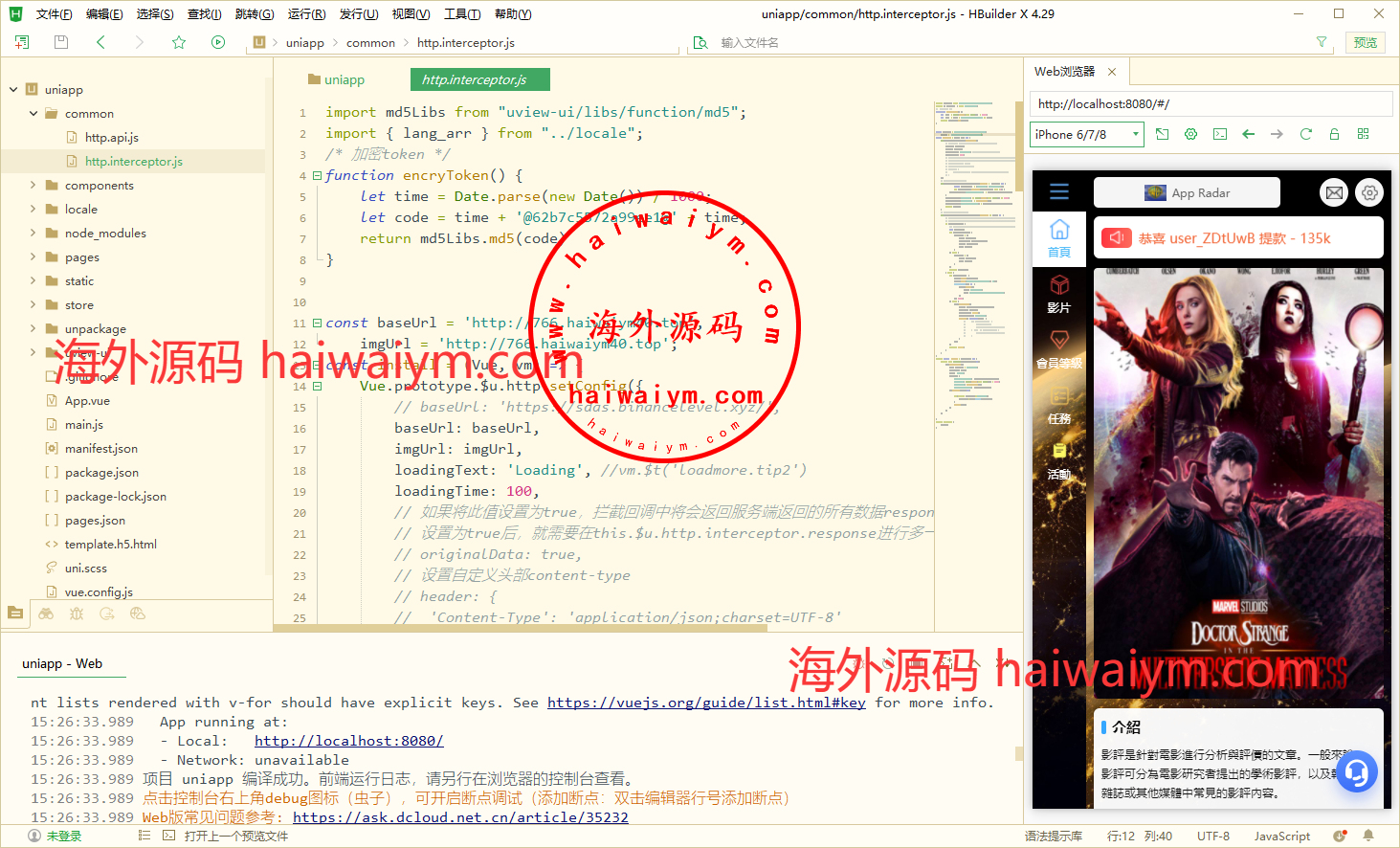Viewport: 1400px width, 848px height.
Task: Open the globe cloud panel icon
Action: [x=138, y=614]
